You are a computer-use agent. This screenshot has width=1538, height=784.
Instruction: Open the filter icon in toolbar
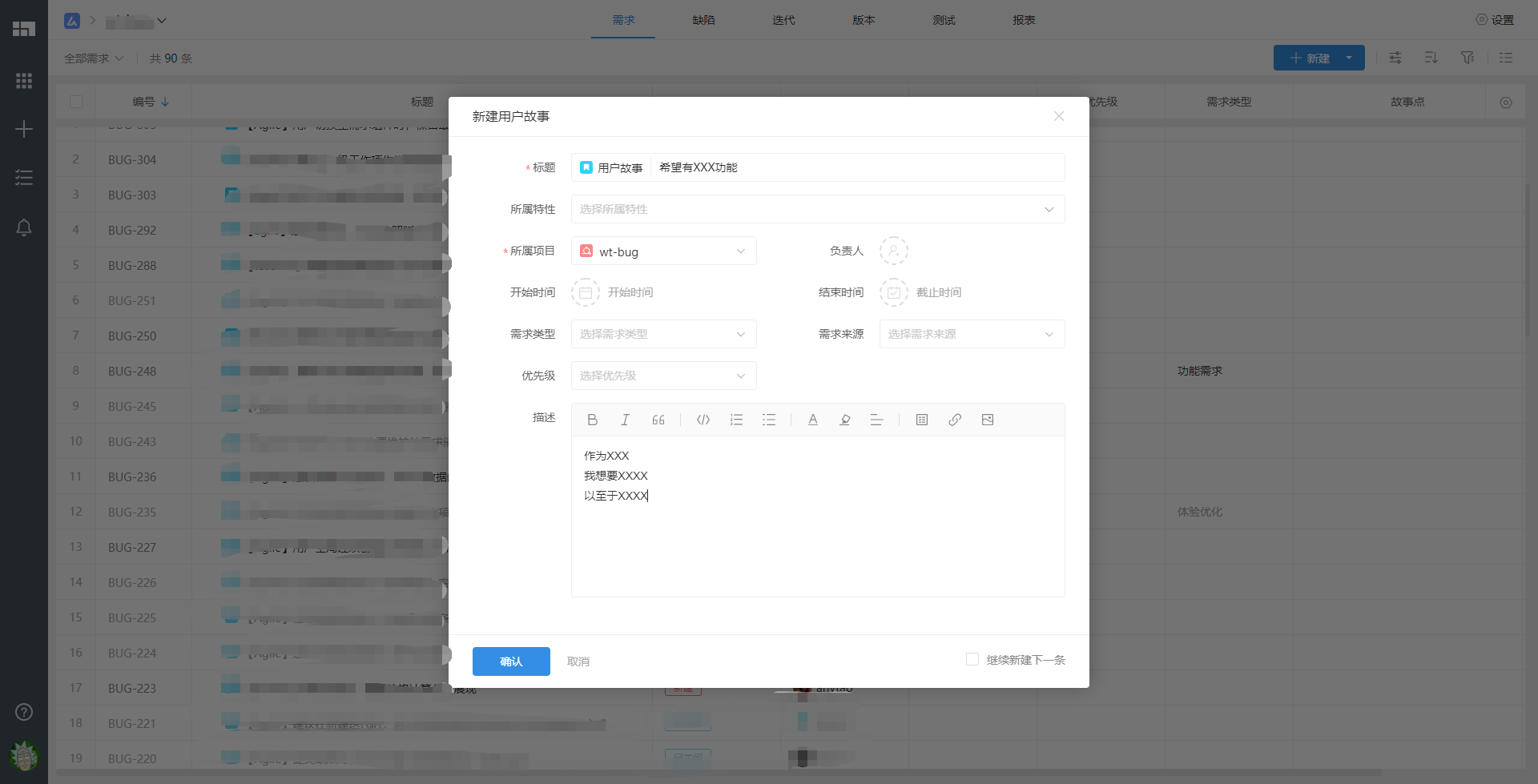coord(1468,58)
